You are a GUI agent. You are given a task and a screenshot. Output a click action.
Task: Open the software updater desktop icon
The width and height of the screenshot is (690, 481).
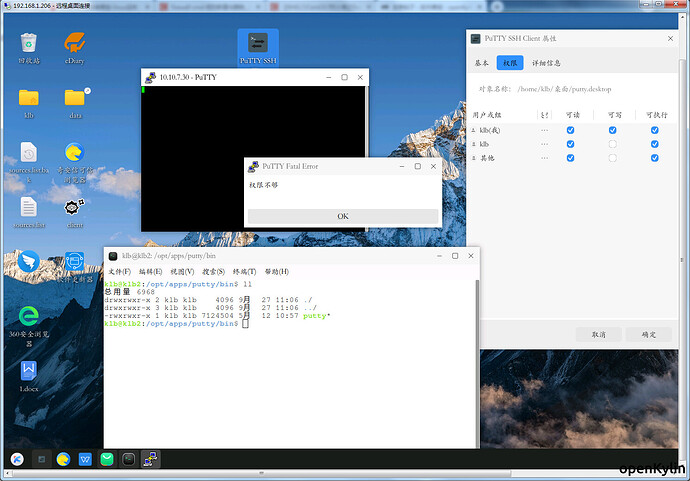(74, 261)
